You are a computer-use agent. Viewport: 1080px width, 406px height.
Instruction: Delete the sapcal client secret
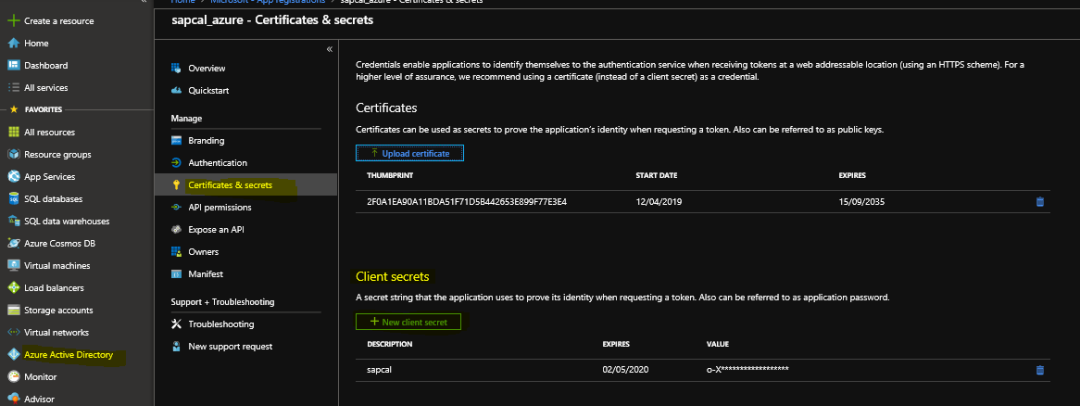click(1040, 370)
